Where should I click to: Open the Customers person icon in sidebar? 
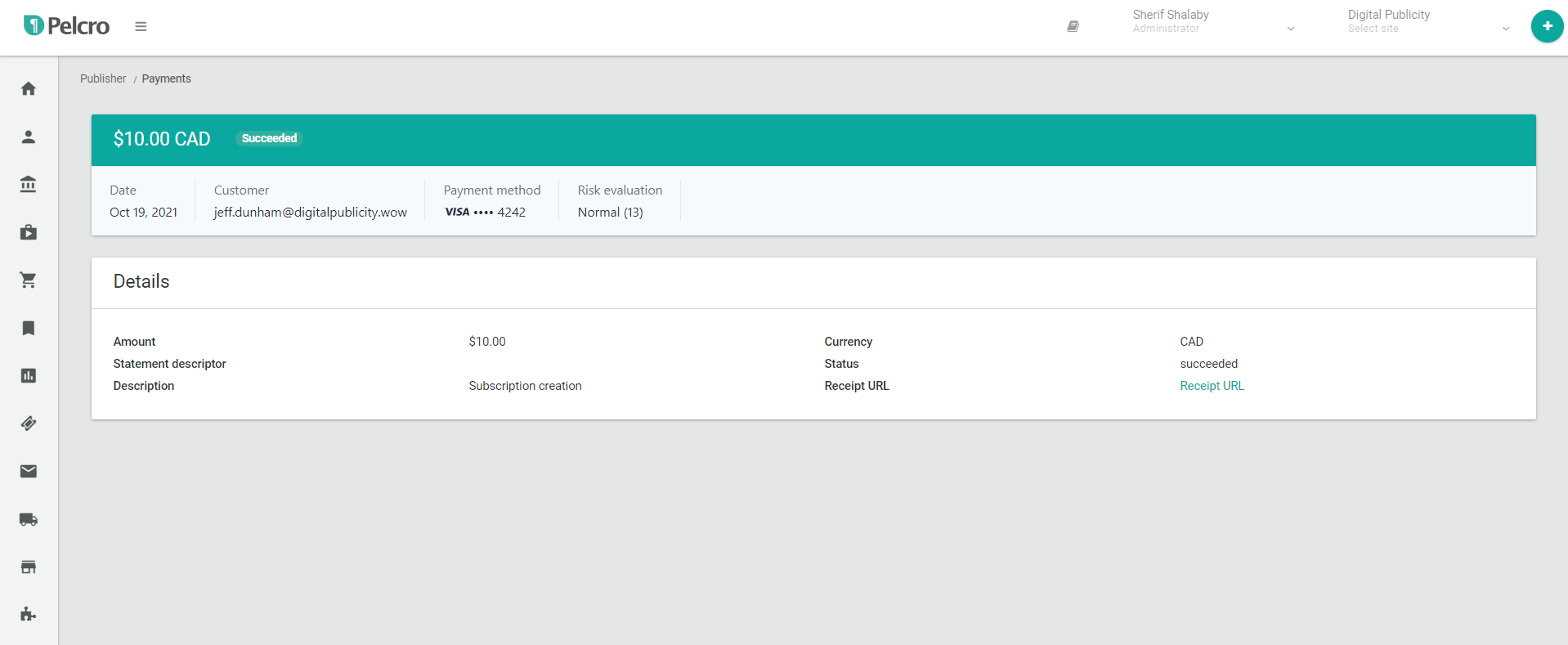29,137
